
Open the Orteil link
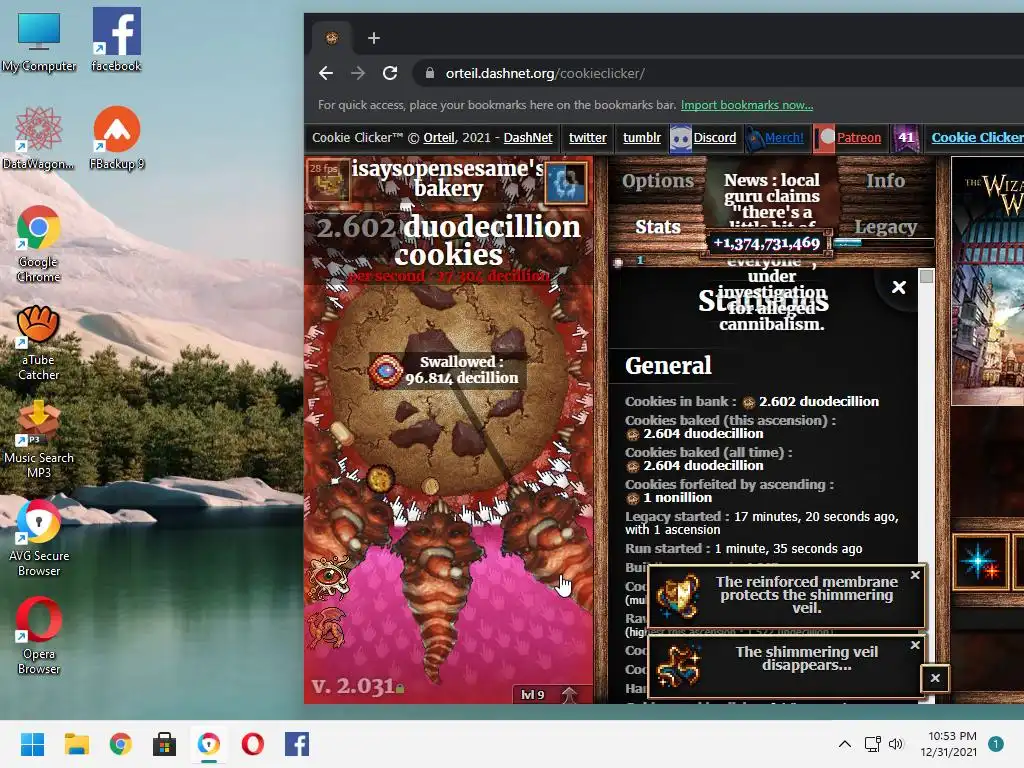pos(439,138)
